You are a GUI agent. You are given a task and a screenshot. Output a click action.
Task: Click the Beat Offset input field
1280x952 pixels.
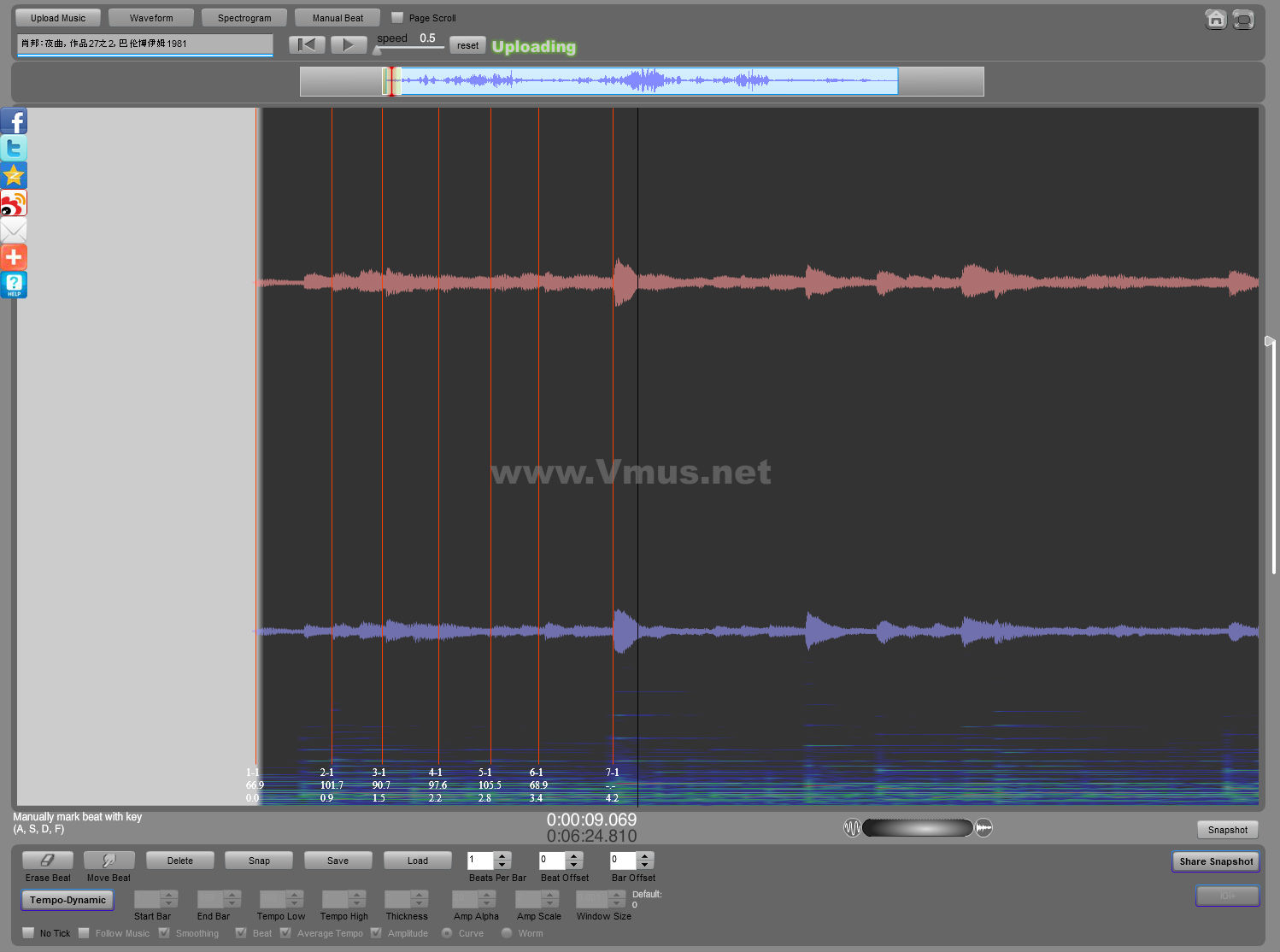(553, 861)
